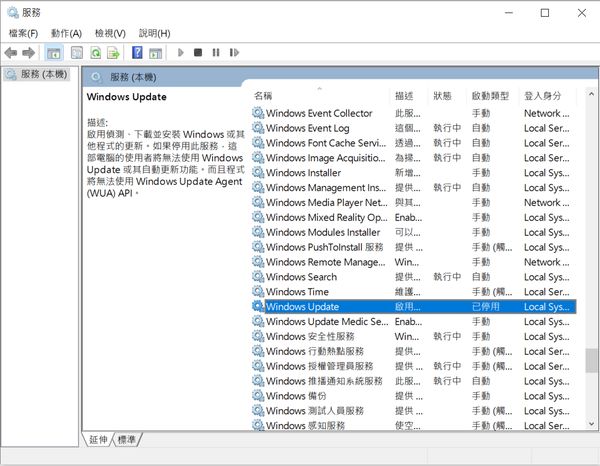The image size is (600, 466).
Task: Select the Windows 推播通知系統服務 row
Action: (414, 381)
